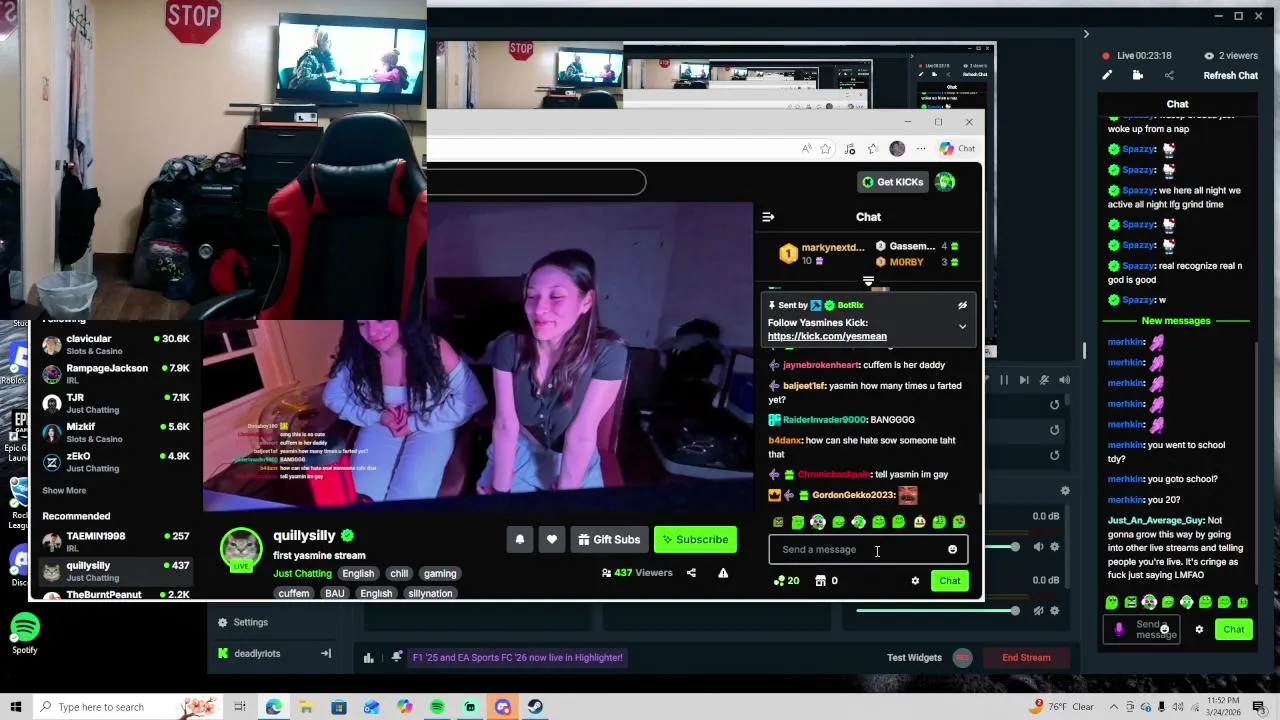Open chat settings gear in Streamlabs panel
Viewport: 1280px width, 720px height.
pos(1199,629)
